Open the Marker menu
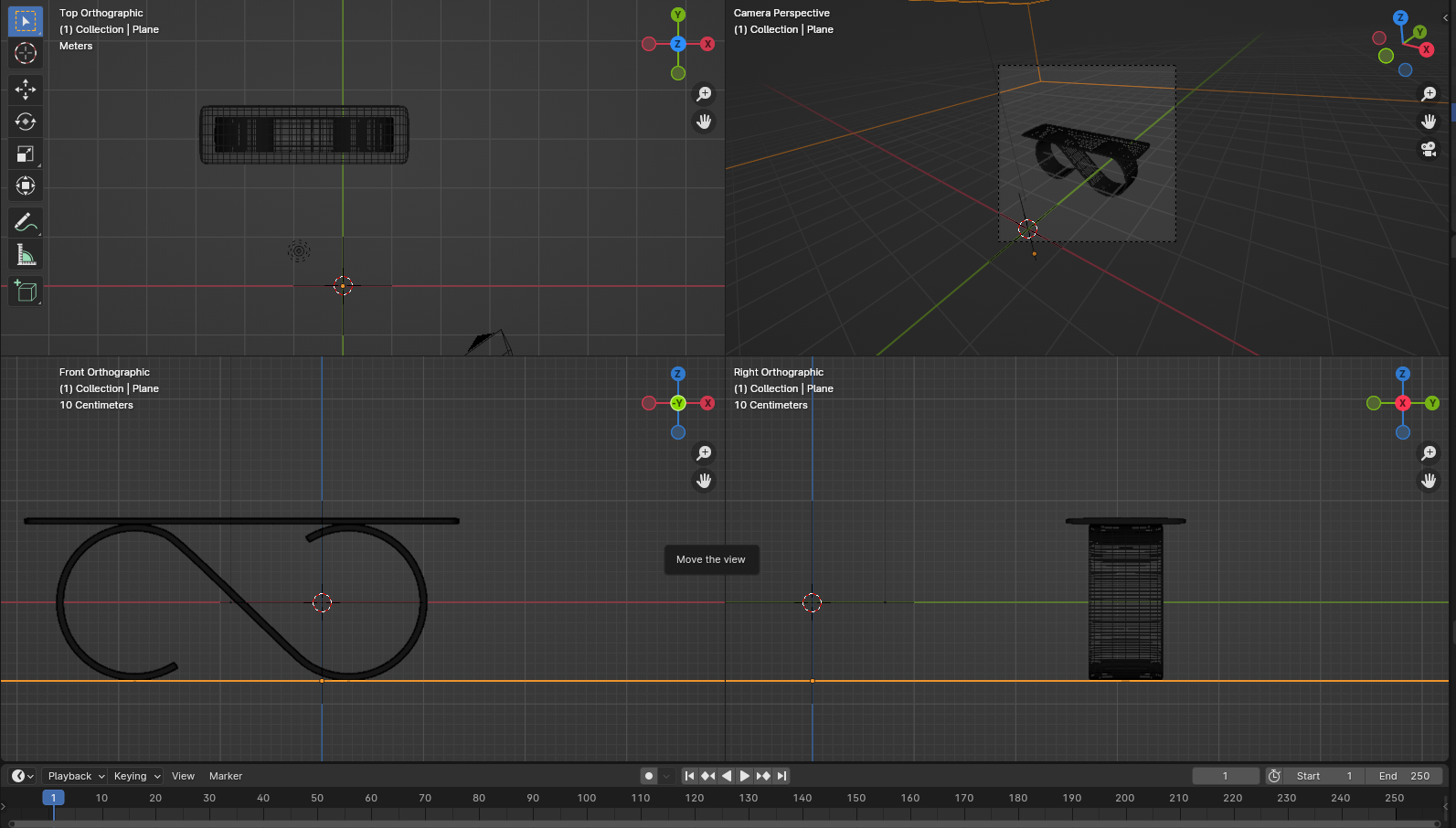This screenshot has width=1456, height=828. click(x=226, y=776)
